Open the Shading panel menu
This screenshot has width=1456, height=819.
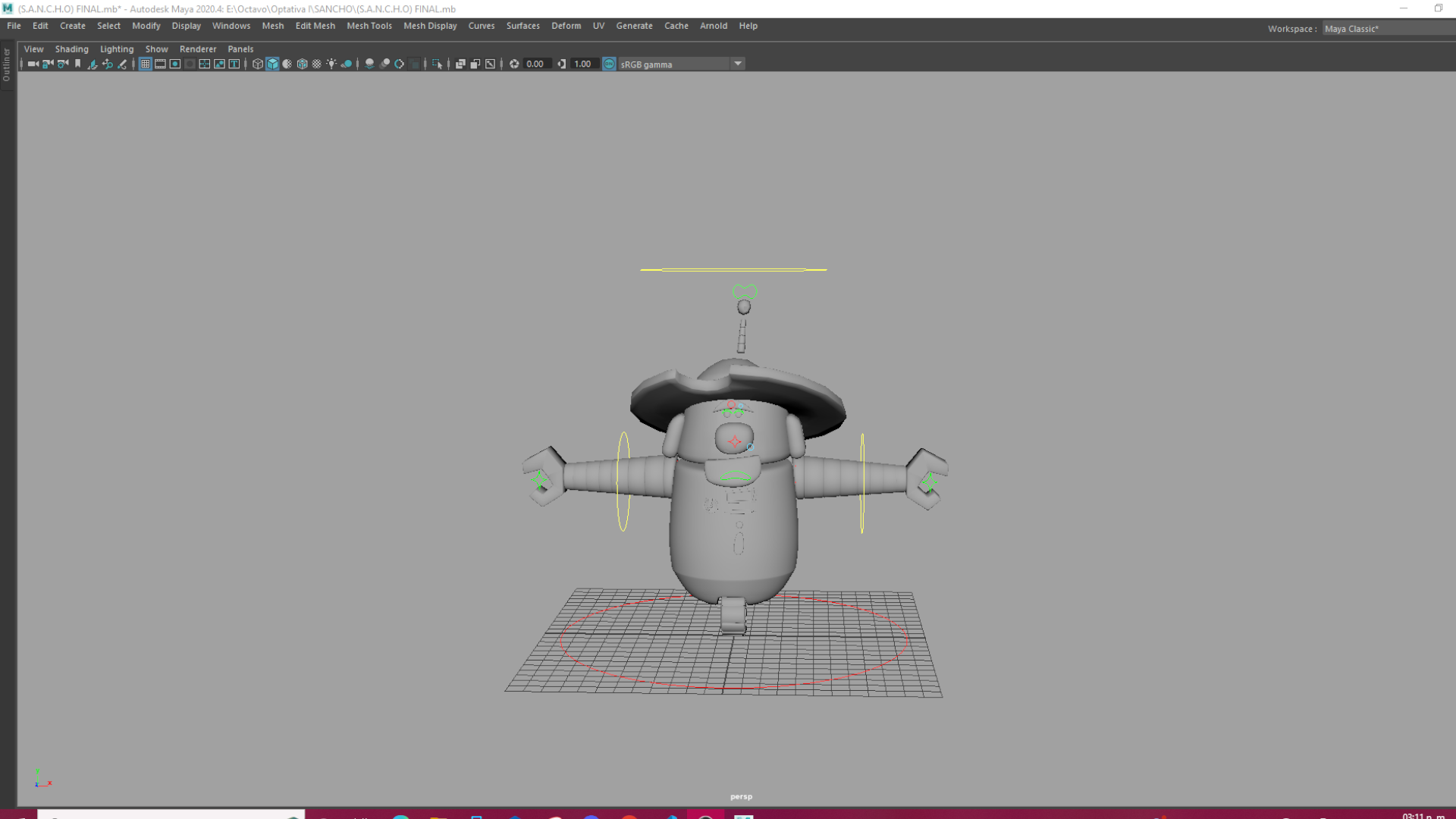tap(71, 49)
